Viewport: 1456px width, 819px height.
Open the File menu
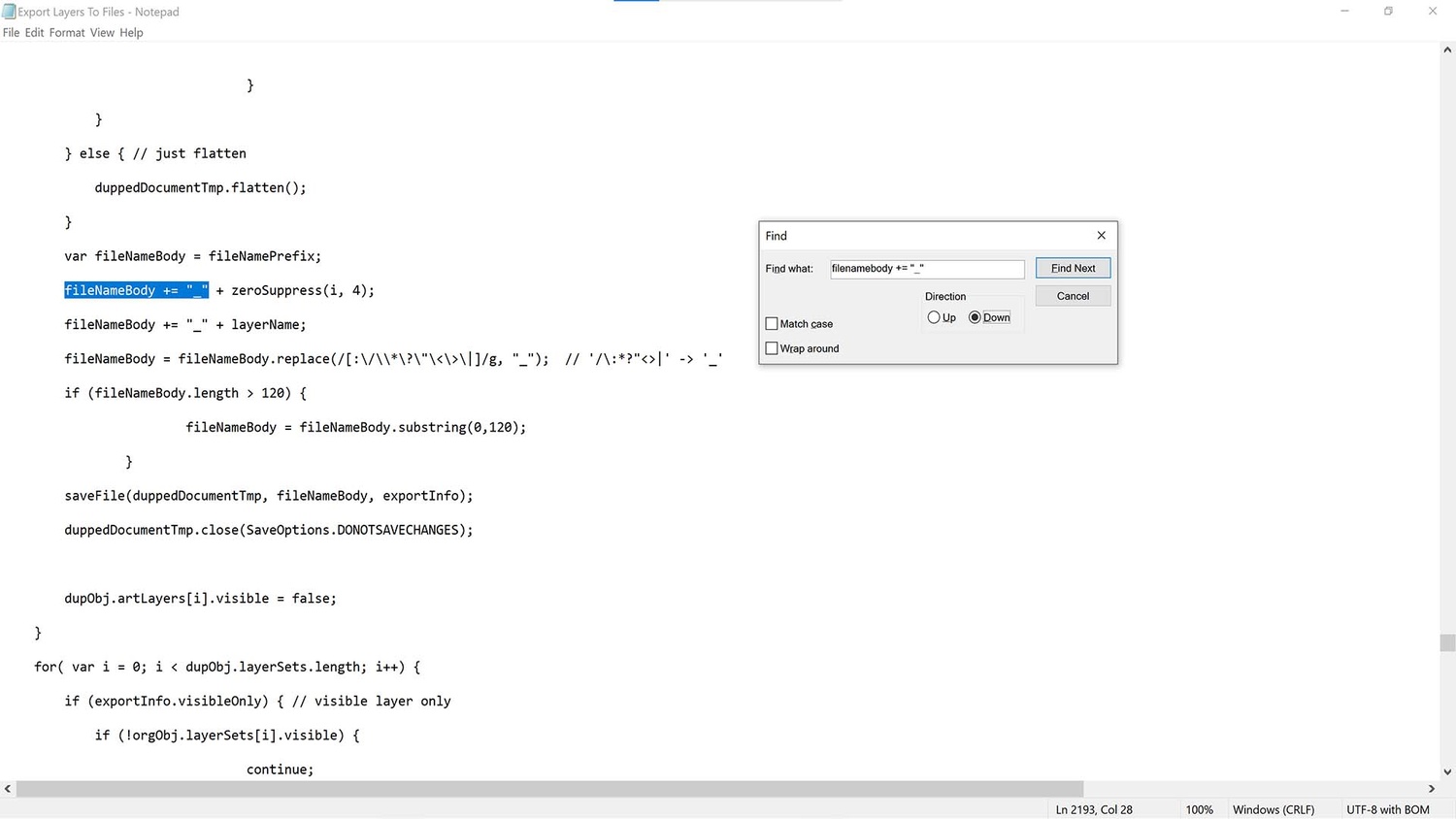click(x=11, y=32)
